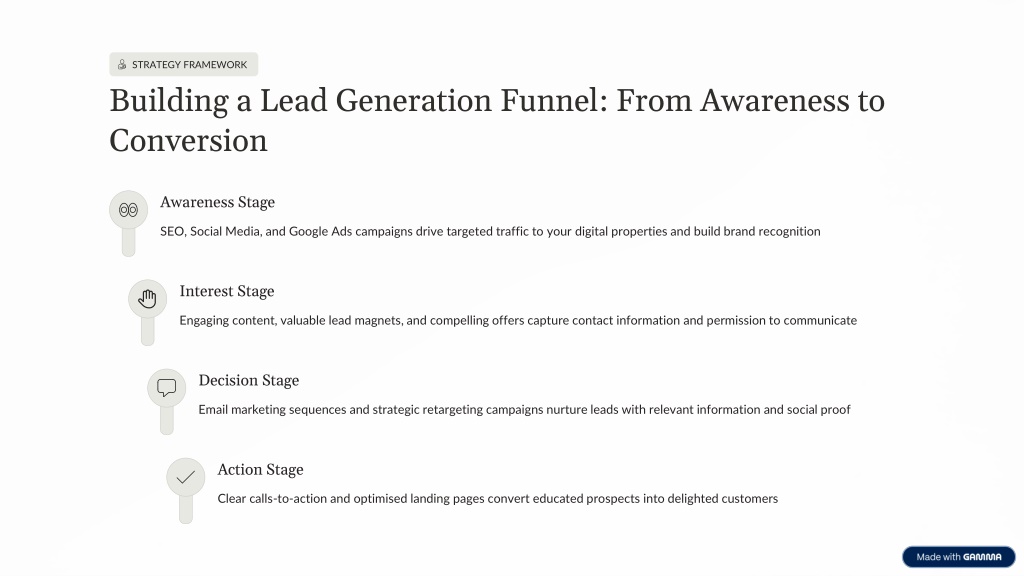Image resolution: width=1024 pixels, height=576 pixels.
Task: Click the connector stem below the speech bubble icon
Action: pyautogui.click(x=166, y=420)
